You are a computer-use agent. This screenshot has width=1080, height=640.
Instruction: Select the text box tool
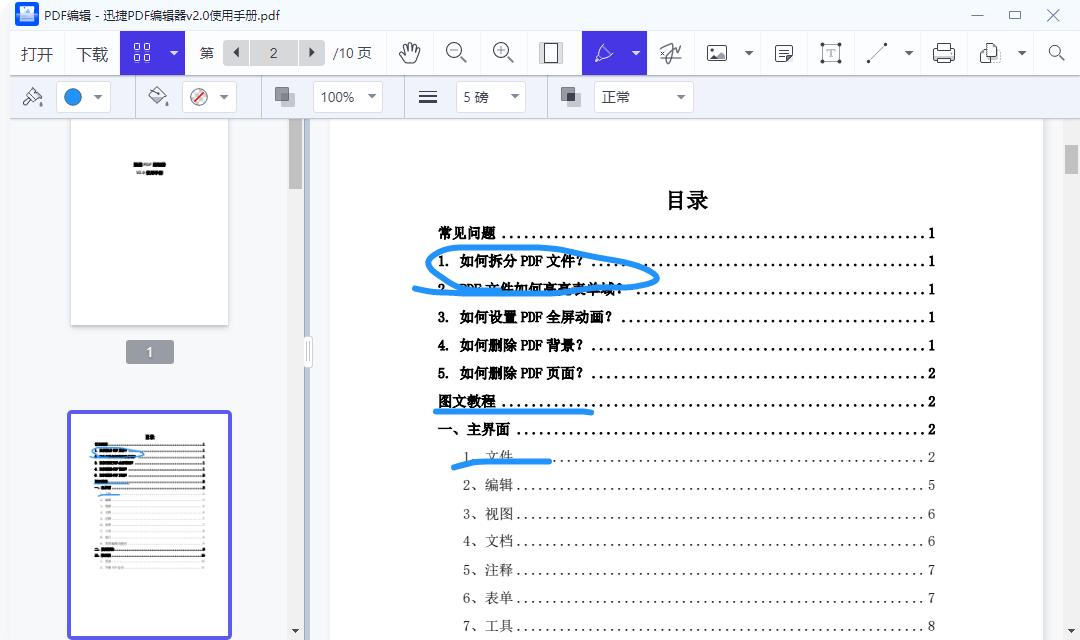[x=830, y=53]
